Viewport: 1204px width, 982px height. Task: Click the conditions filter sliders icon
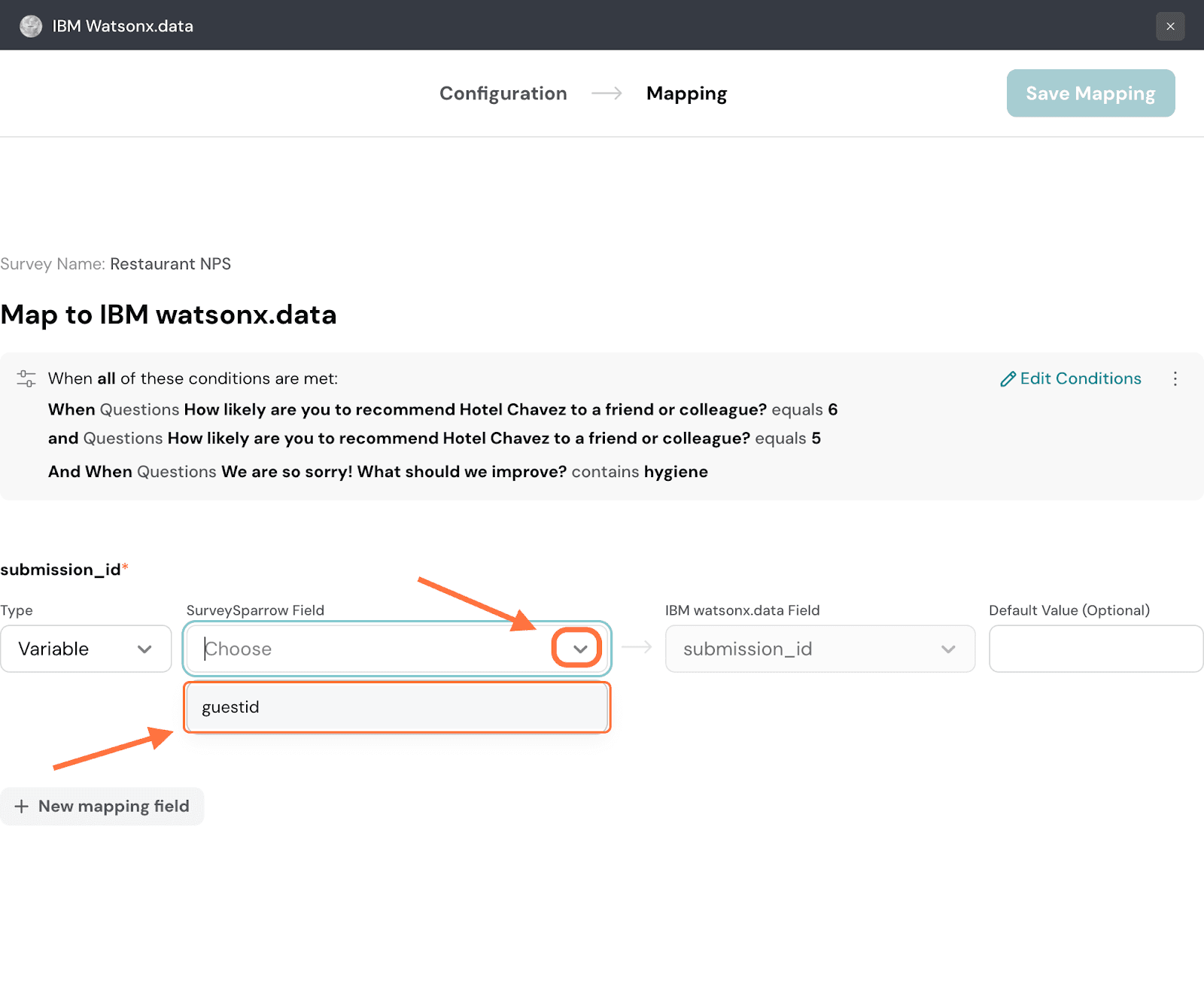(x=26, y=379)
